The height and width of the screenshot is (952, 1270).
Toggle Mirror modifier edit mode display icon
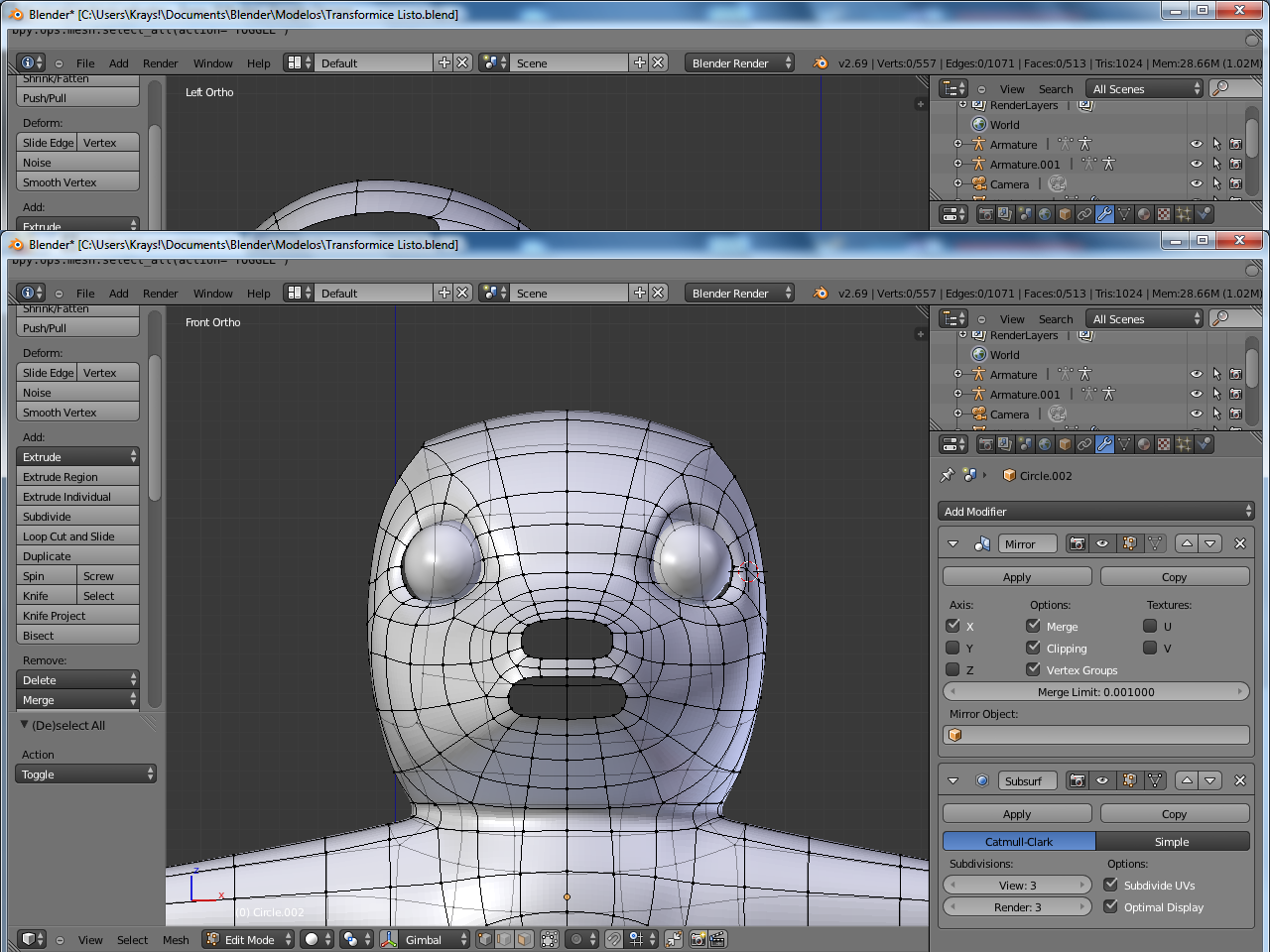(x=1129, y=543)
